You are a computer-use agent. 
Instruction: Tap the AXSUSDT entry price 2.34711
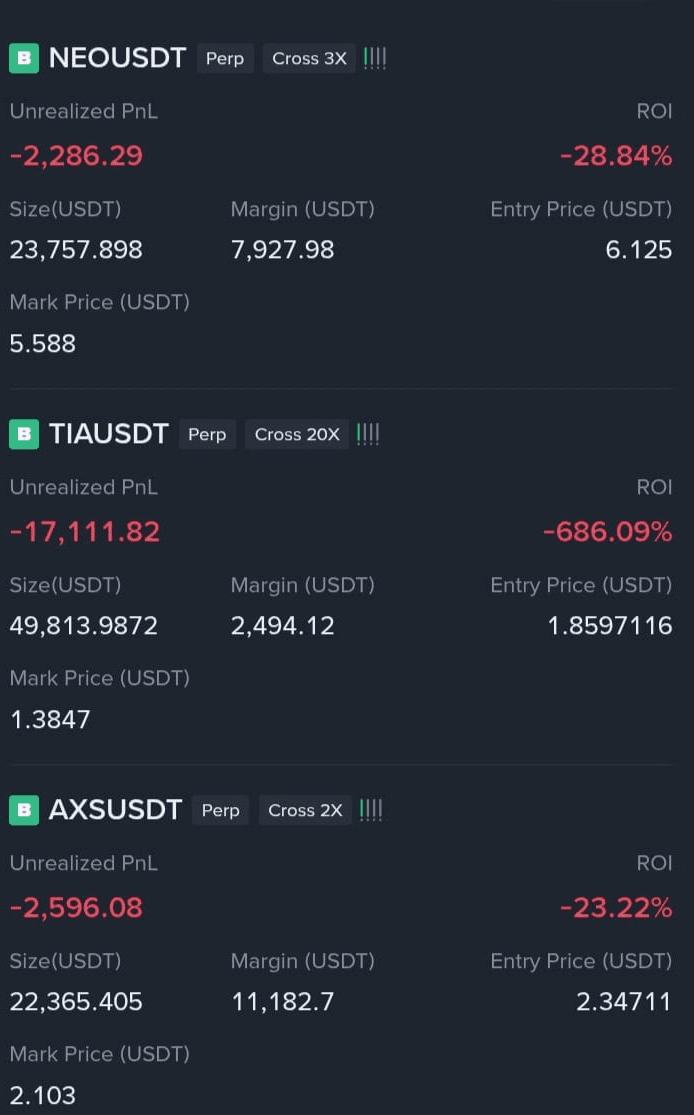point(624,1001)
